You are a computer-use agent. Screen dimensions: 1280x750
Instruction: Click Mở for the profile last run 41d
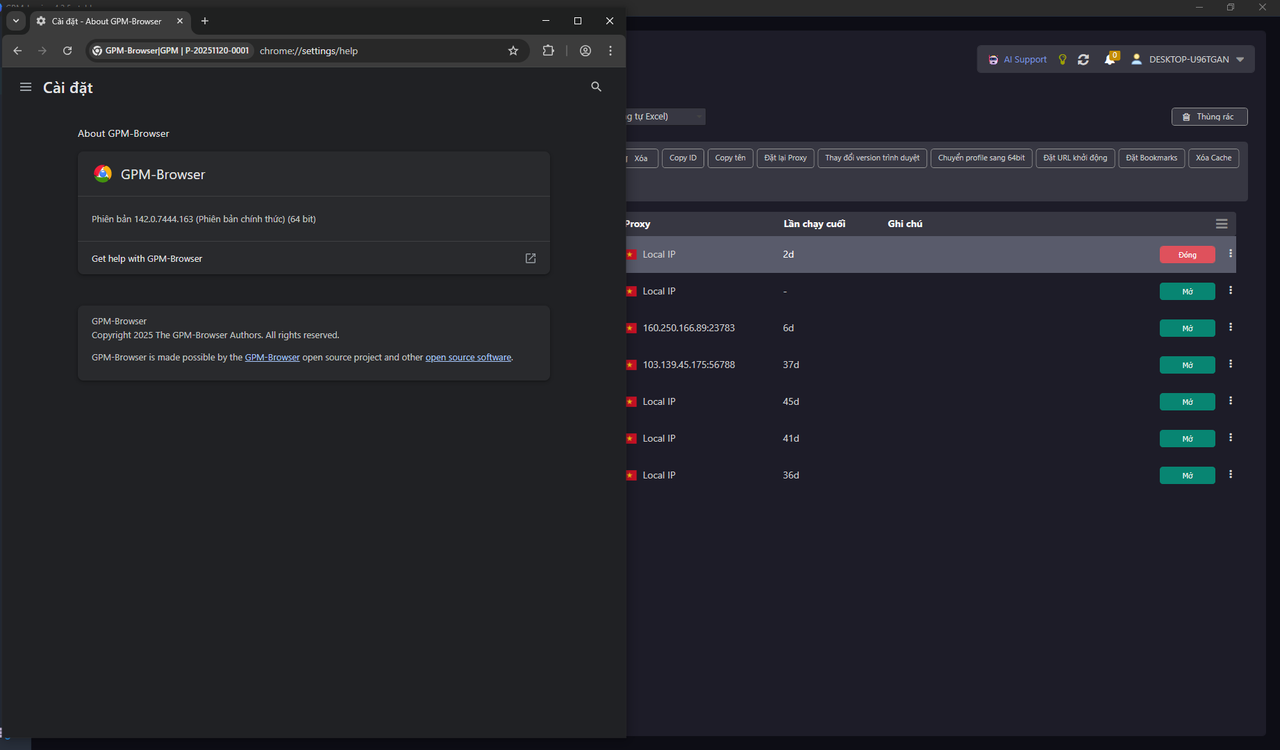[1187, 439]
